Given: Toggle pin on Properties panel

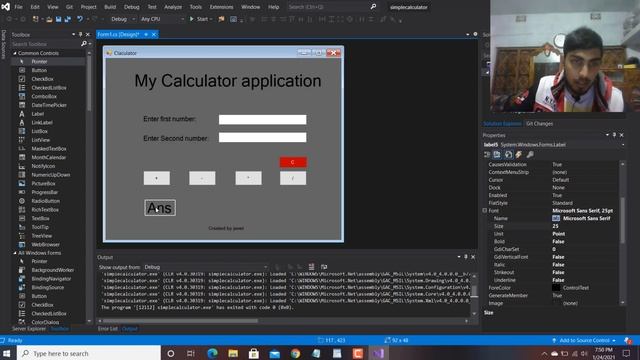Looking at the screenshot, I should coord(614,135).
